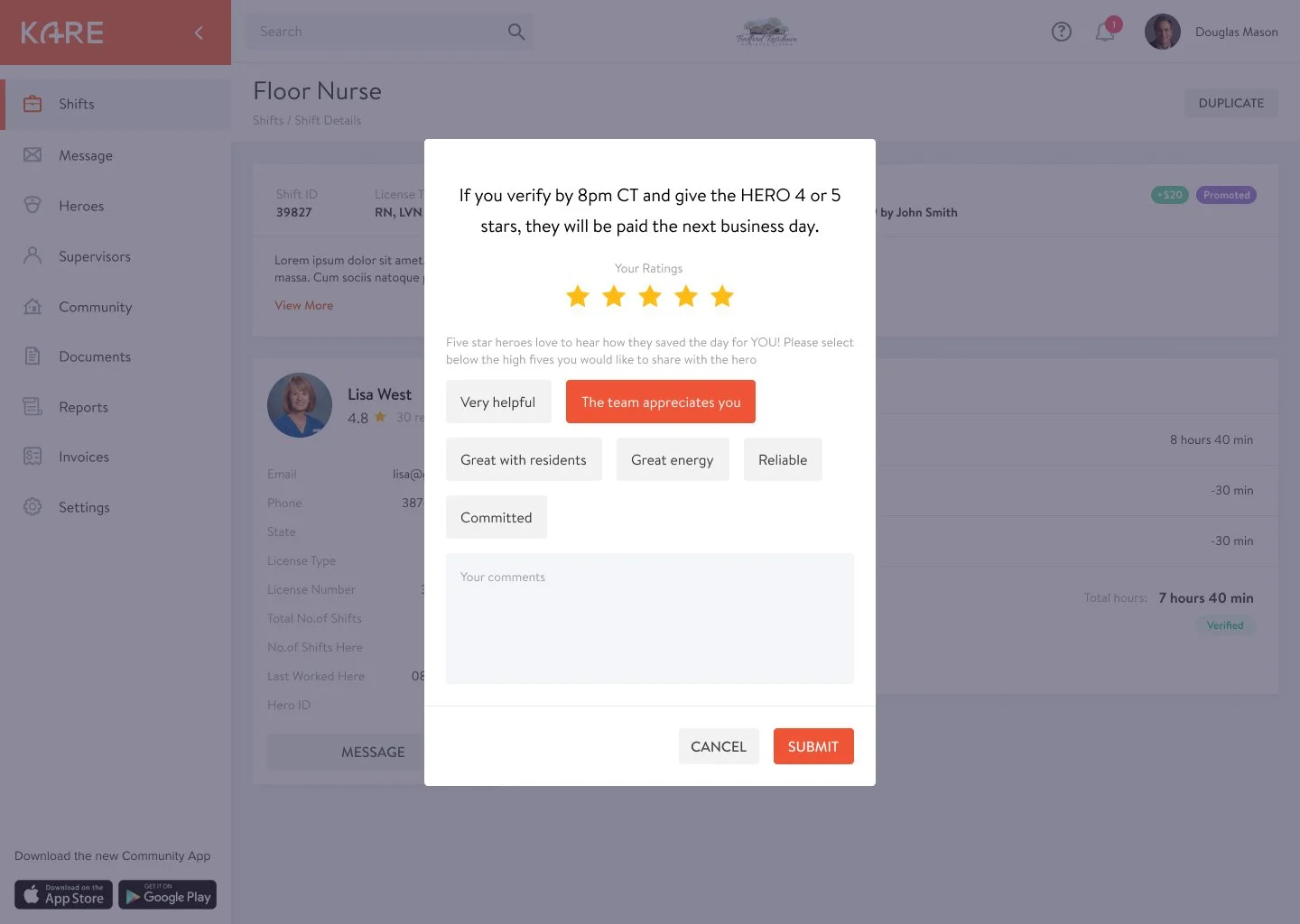Viewport: 1300px width, 924px height.
Task: Select the fifth rating star
Action: [722, 295]
